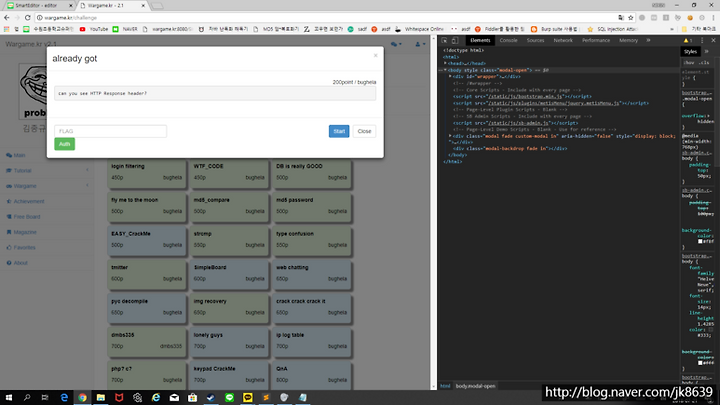This screenshot has width=720, height=405.
Task: Open Mail app from taskbar
Action: pos(174,398)
